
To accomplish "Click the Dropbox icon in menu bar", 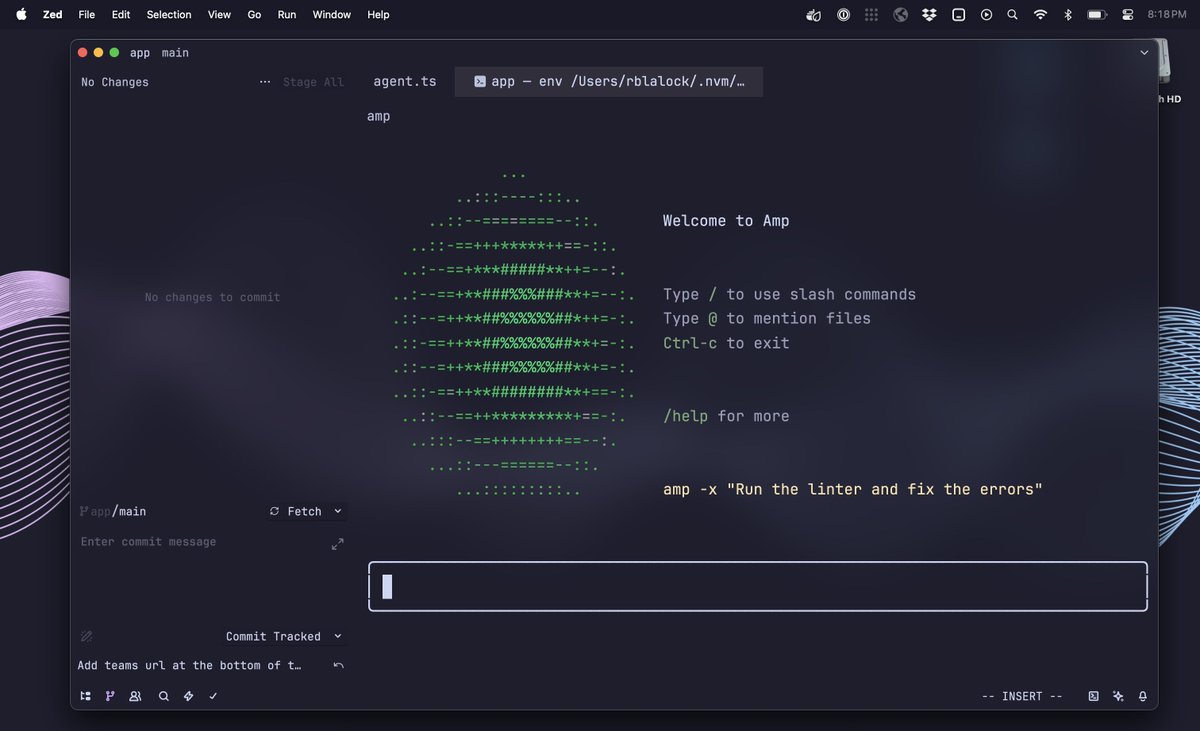I will point(929,15).
